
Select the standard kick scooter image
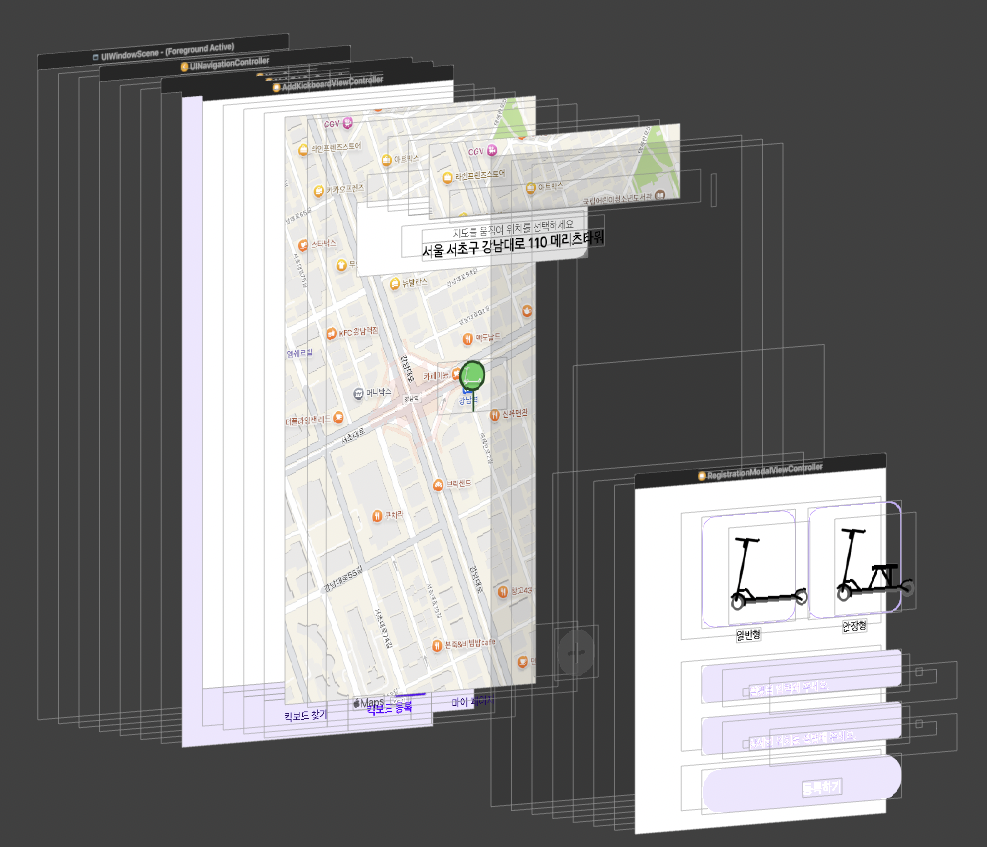click(x=769, y=571)
